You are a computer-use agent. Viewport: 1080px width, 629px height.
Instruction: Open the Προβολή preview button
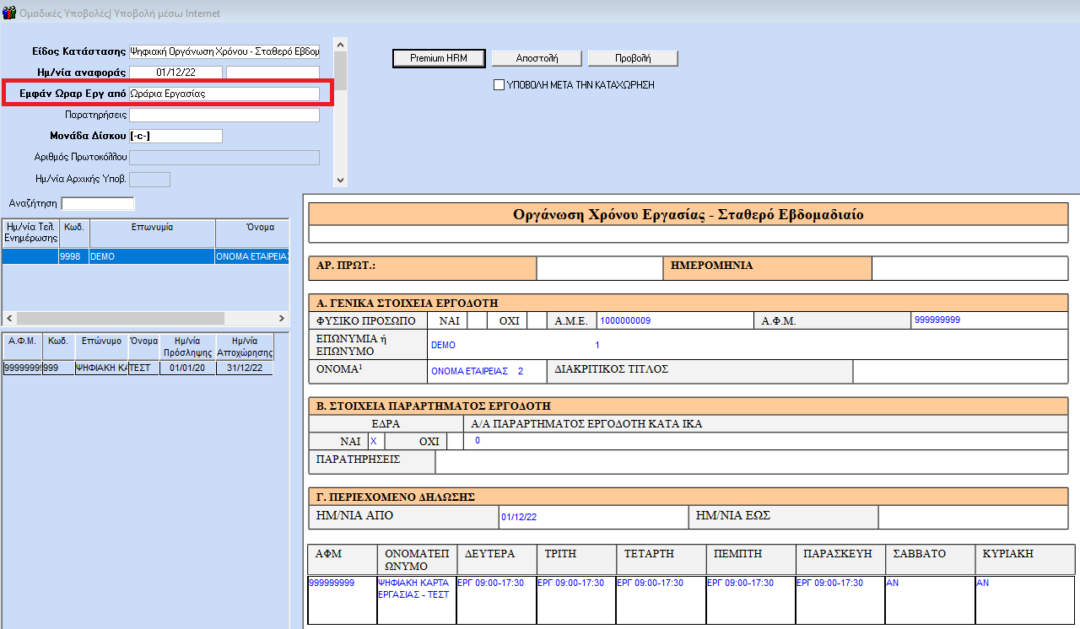pos(632,58)
